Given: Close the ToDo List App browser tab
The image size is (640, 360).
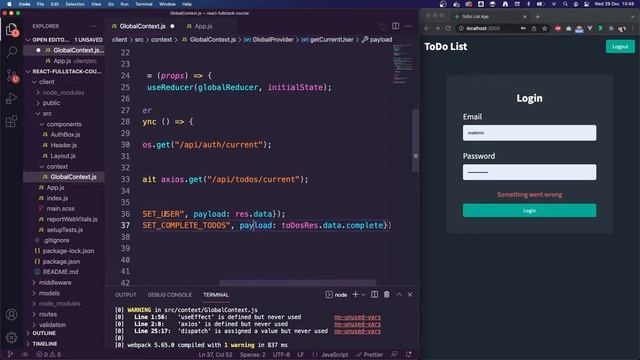Looking at the screenshot, I should (524, 17).
